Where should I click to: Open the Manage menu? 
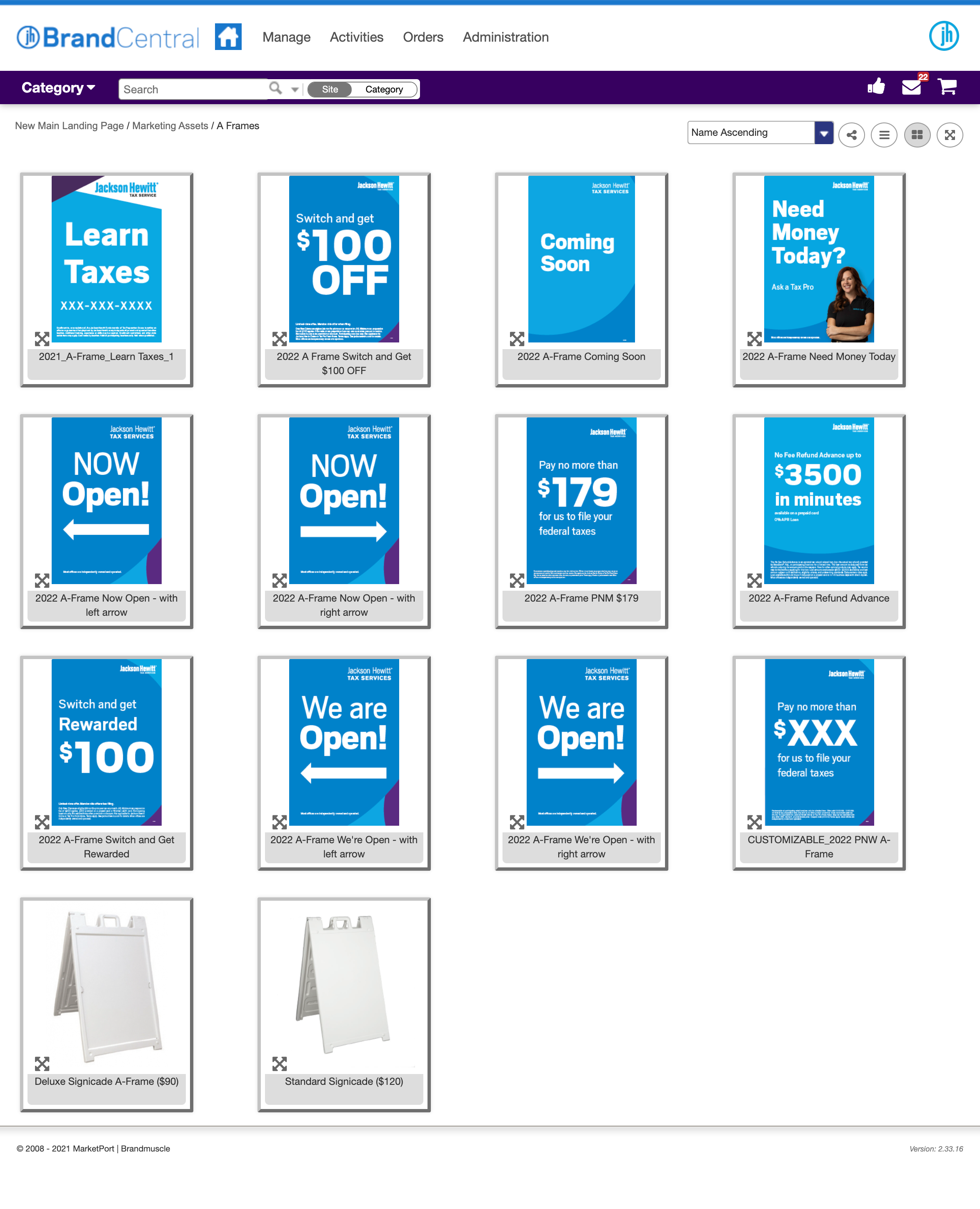tap(286, 37)
